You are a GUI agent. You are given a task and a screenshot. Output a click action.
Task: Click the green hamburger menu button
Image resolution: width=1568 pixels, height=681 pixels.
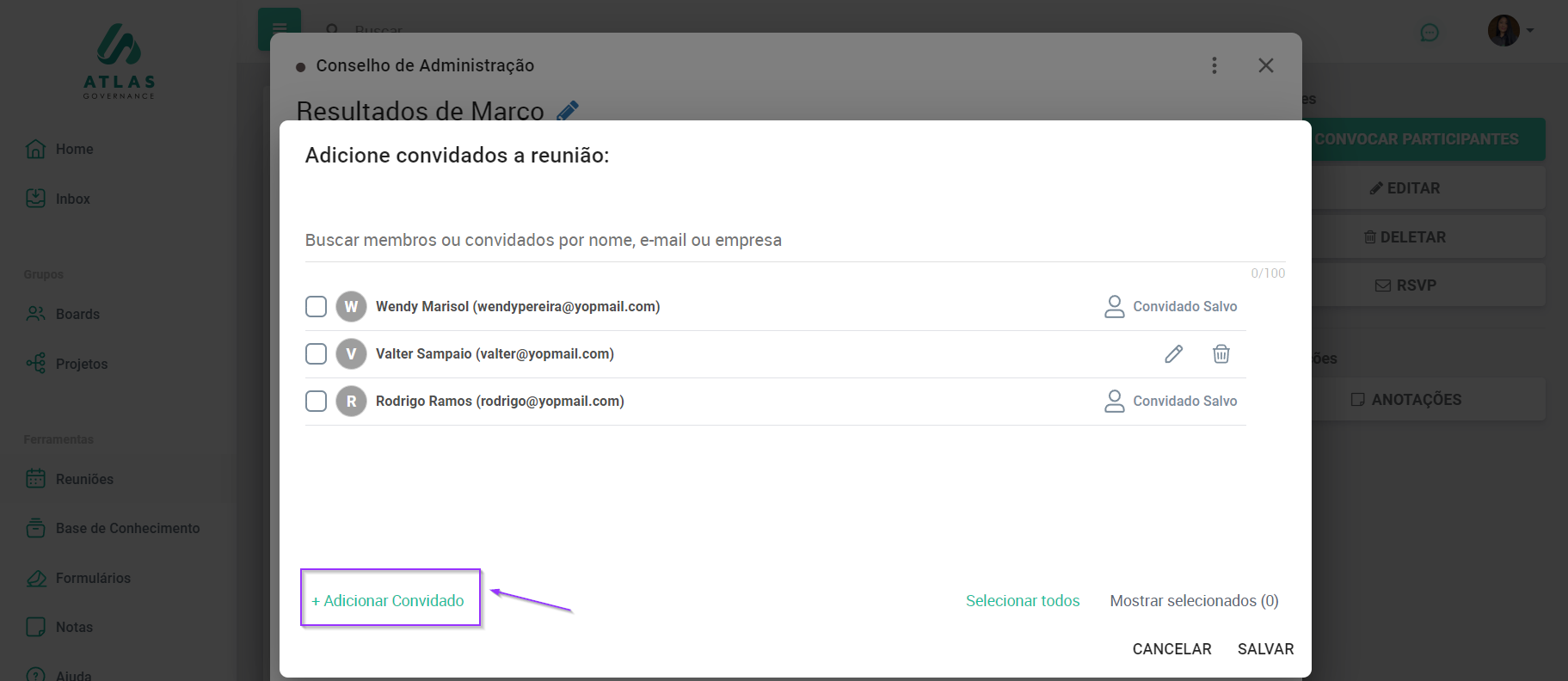click(279, 28)
